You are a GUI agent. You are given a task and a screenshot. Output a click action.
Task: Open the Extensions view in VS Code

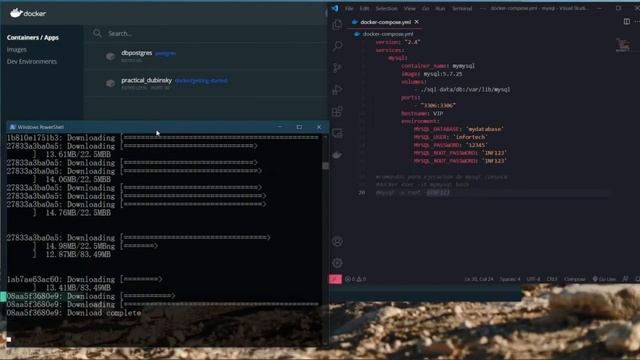click(x=337, y=111)
